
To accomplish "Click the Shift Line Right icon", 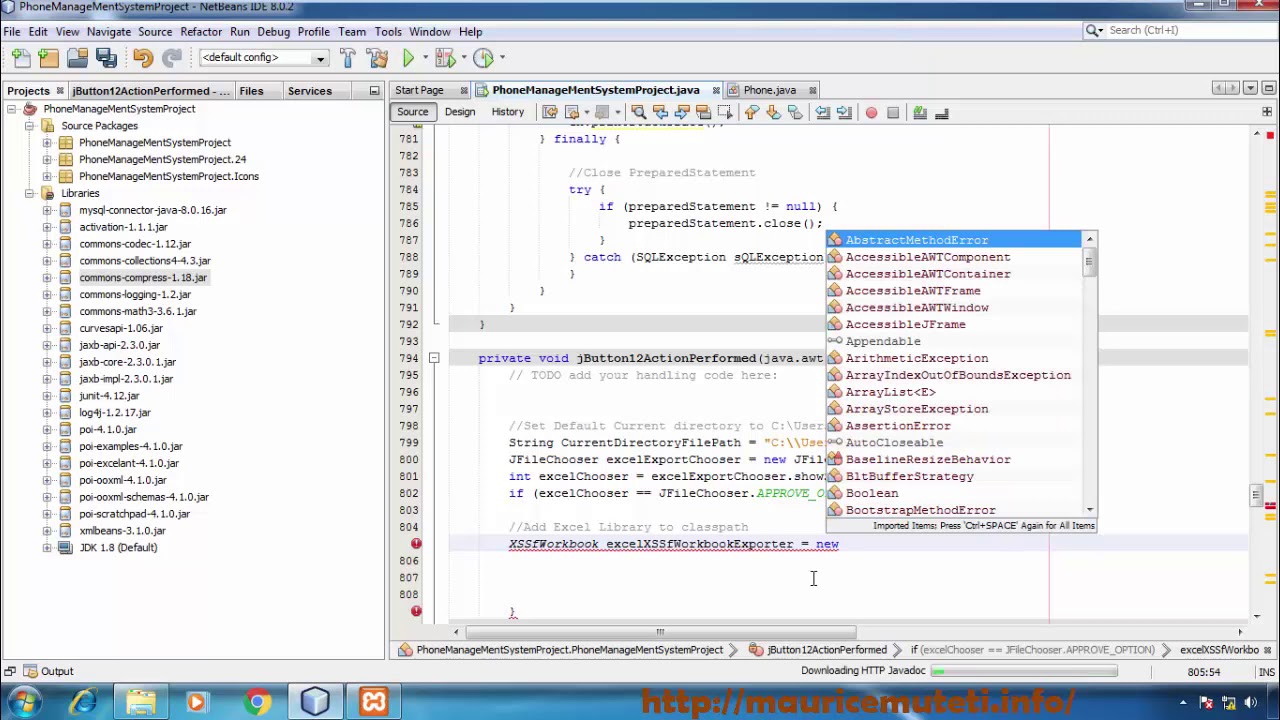I will pos(844,113).
